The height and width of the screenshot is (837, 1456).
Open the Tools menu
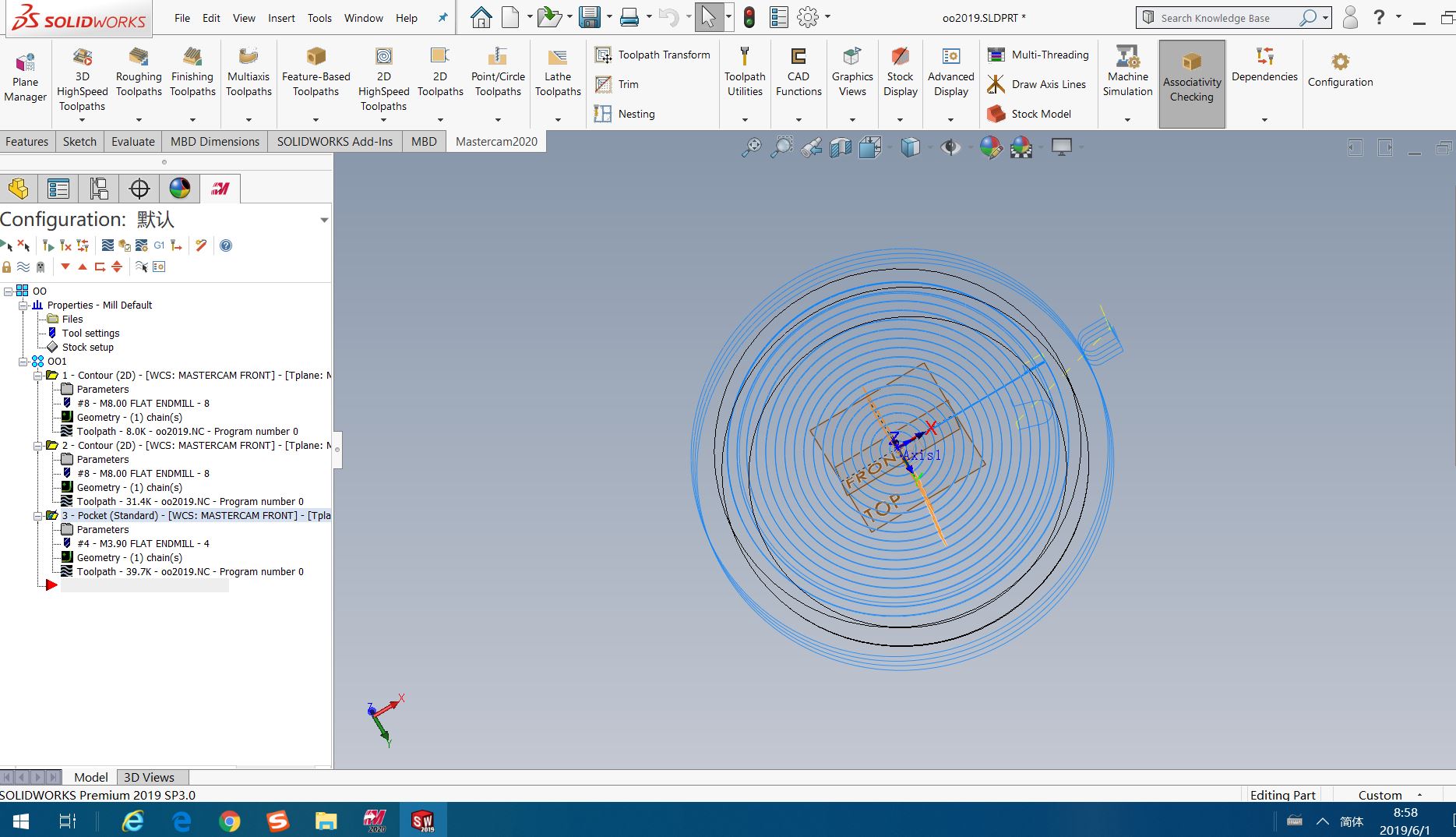[319, 18]
